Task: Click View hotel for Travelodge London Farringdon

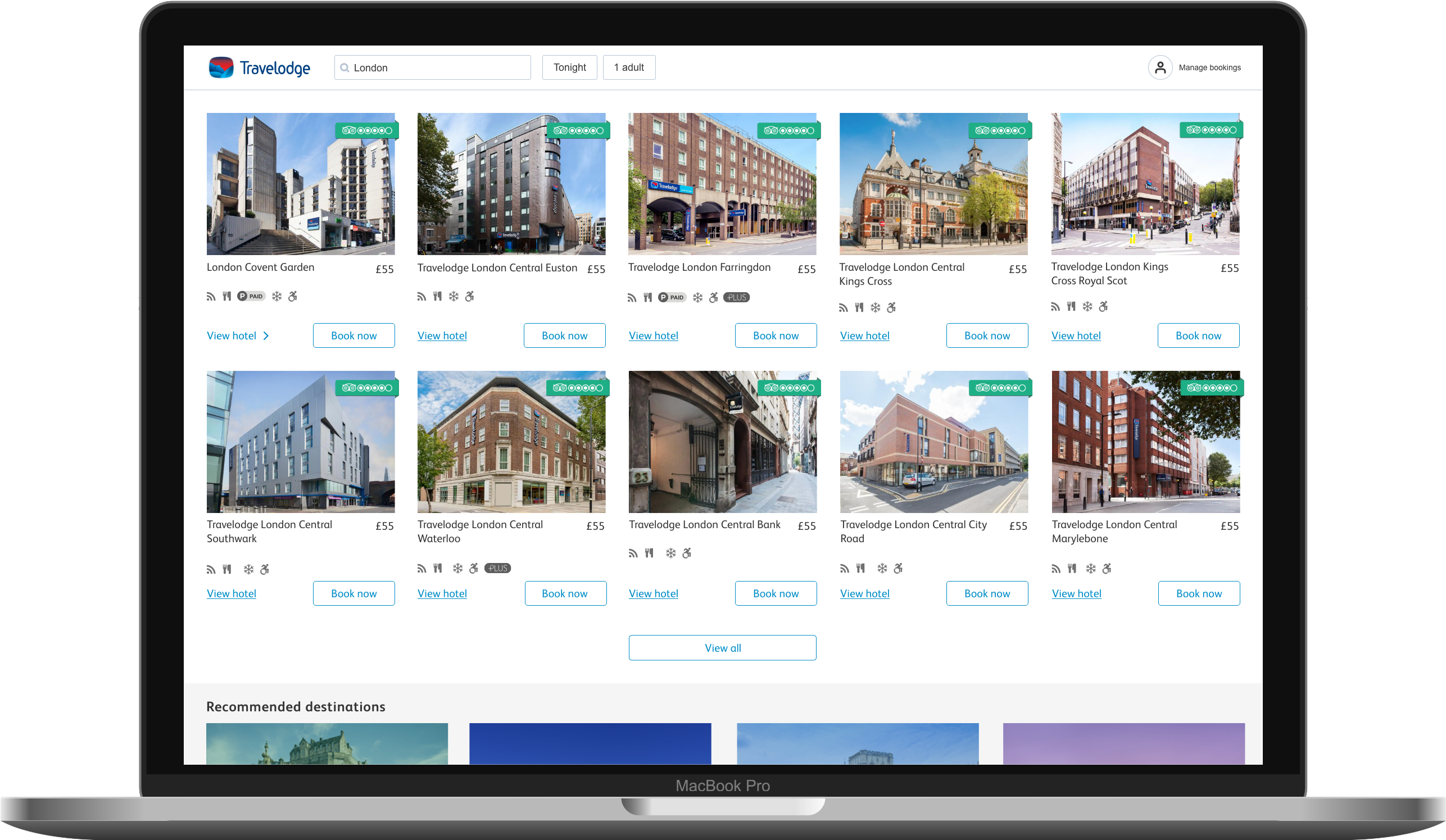Action: pos(654,336)
